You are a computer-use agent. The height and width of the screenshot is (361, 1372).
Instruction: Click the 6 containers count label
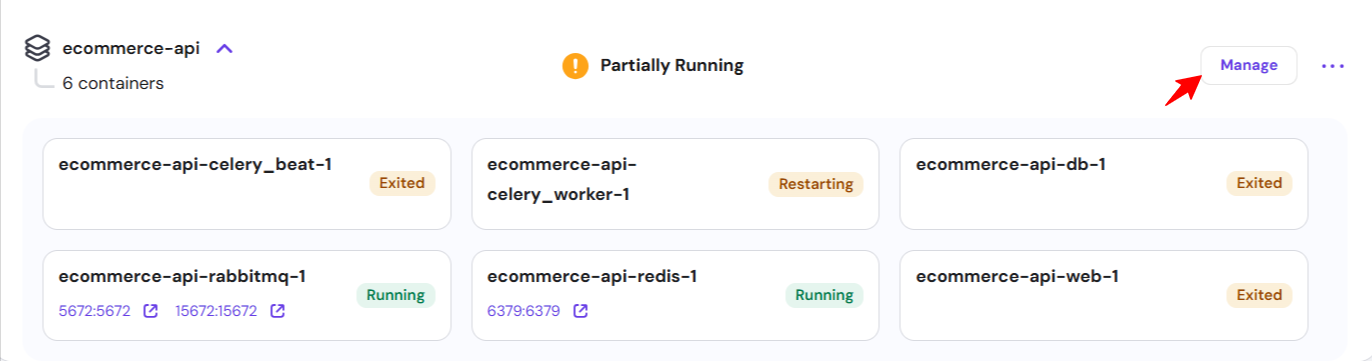click(113, 83)
